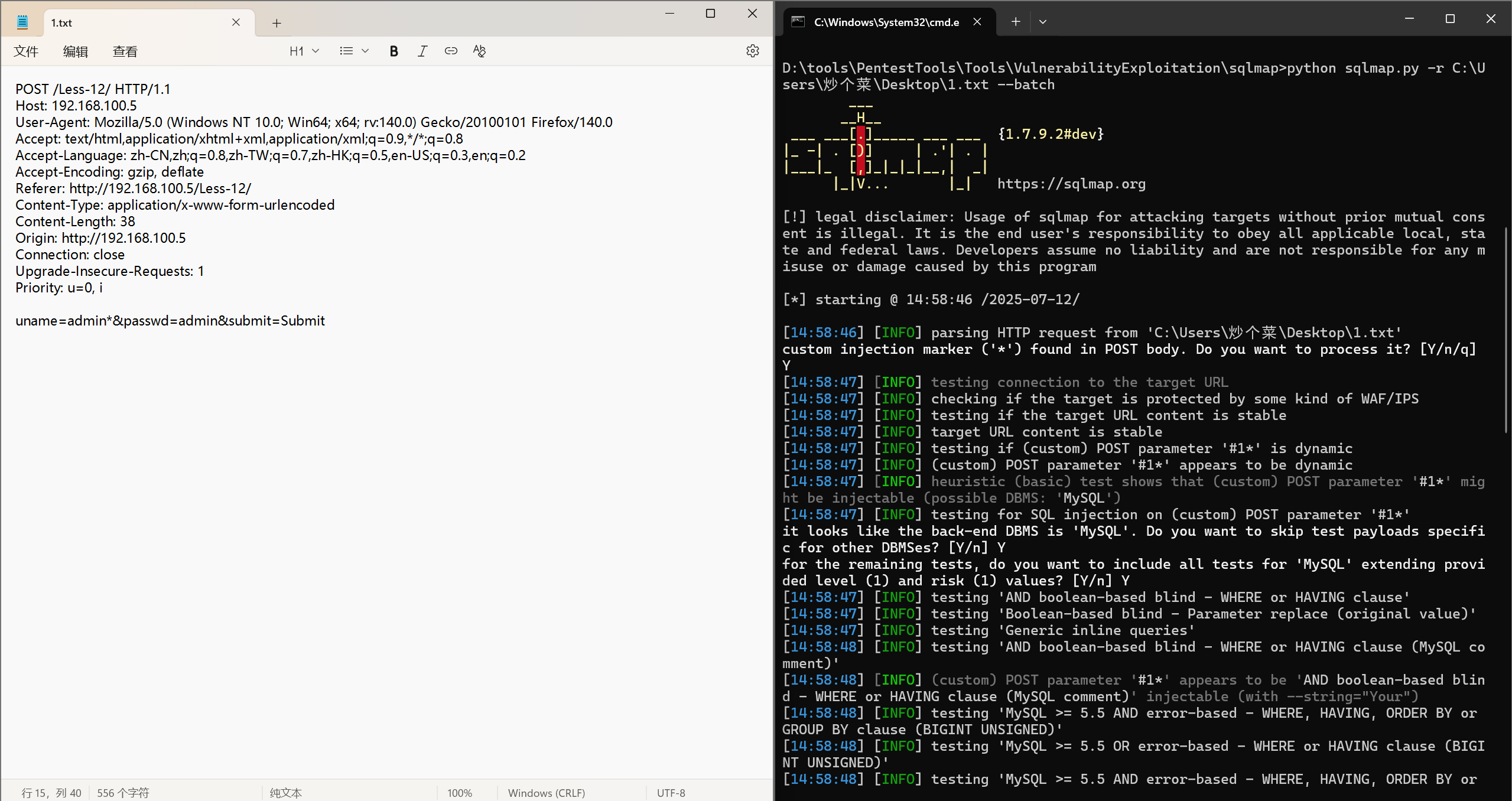Toggle bold formatting
1512x801 pixels.
(394, 51)
